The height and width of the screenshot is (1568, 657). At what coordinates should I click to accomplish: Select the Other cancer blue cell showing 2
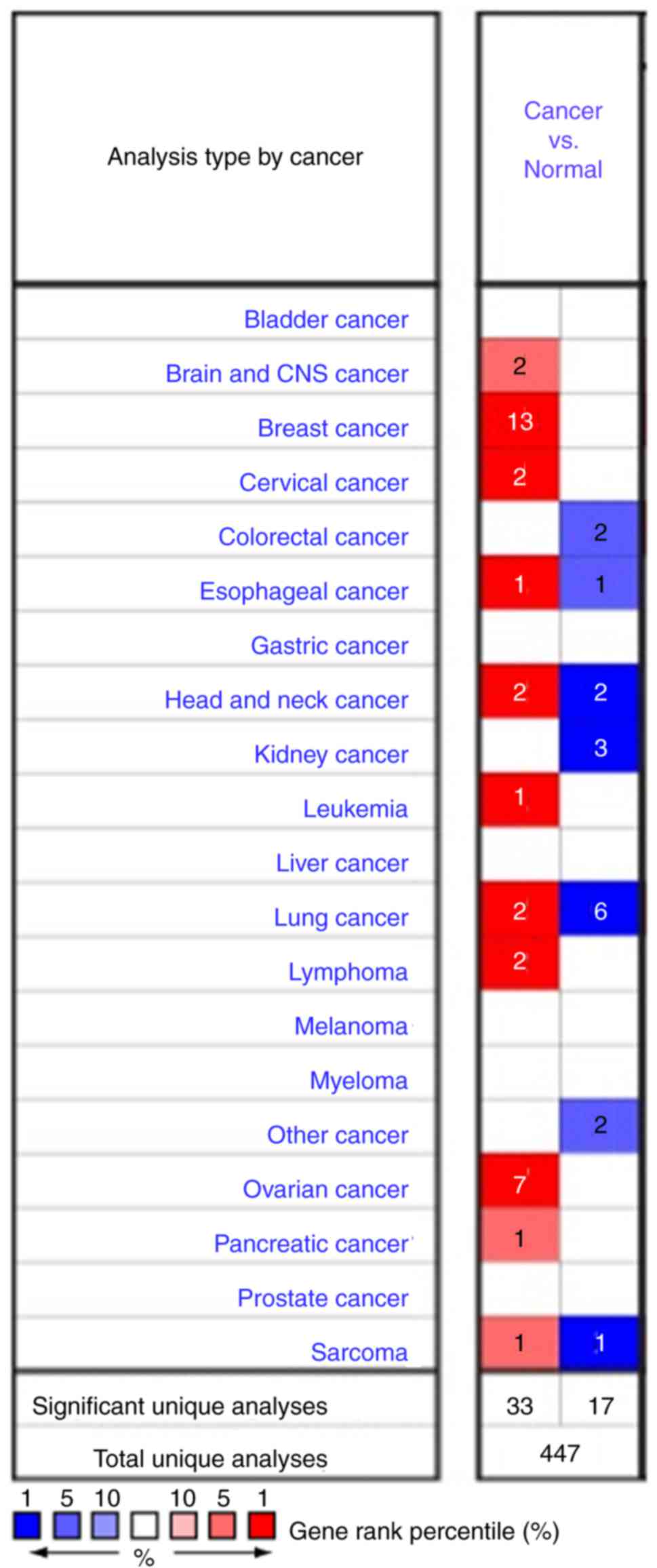(599, 1126)
